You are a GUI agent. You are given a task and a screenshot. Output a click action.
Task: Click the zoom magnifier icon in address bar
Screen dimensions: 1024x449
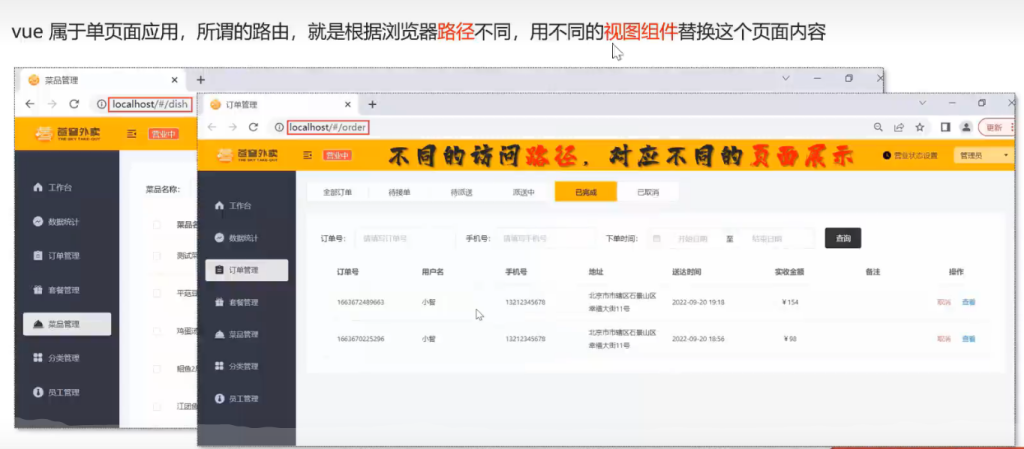[878, 127]
